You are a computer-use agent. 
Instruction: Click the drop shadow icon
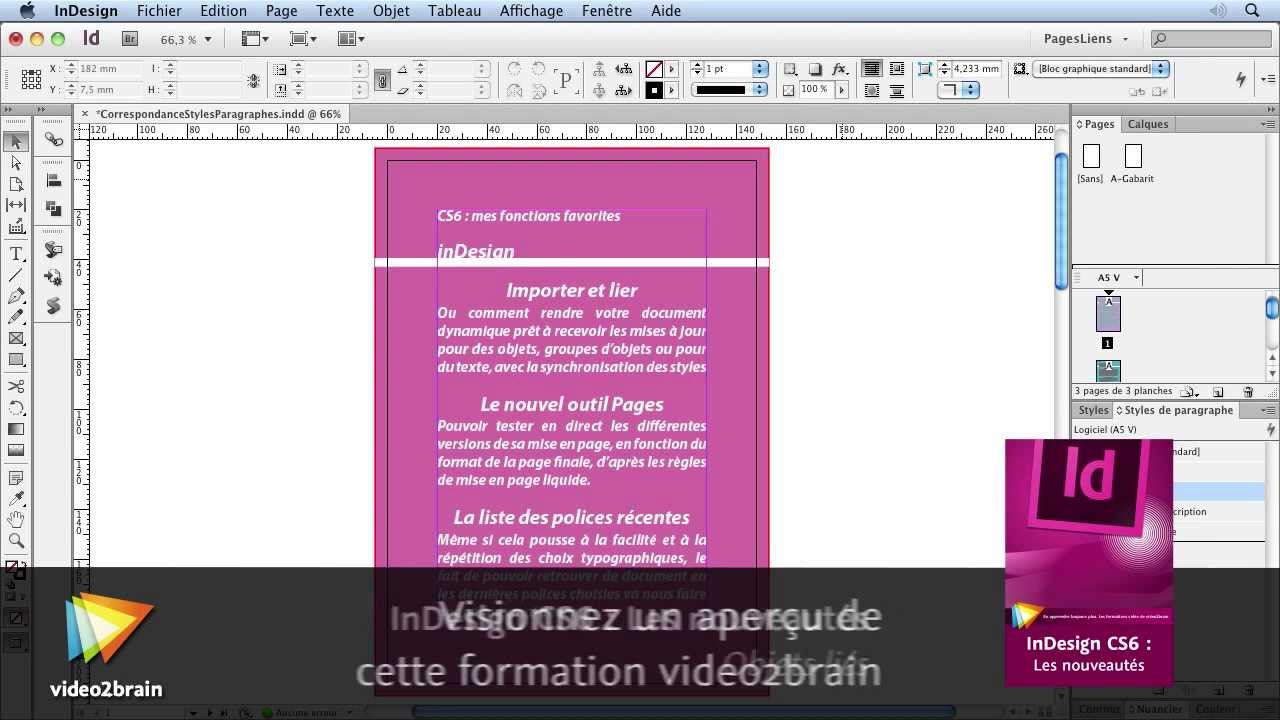tap(815, 69)
